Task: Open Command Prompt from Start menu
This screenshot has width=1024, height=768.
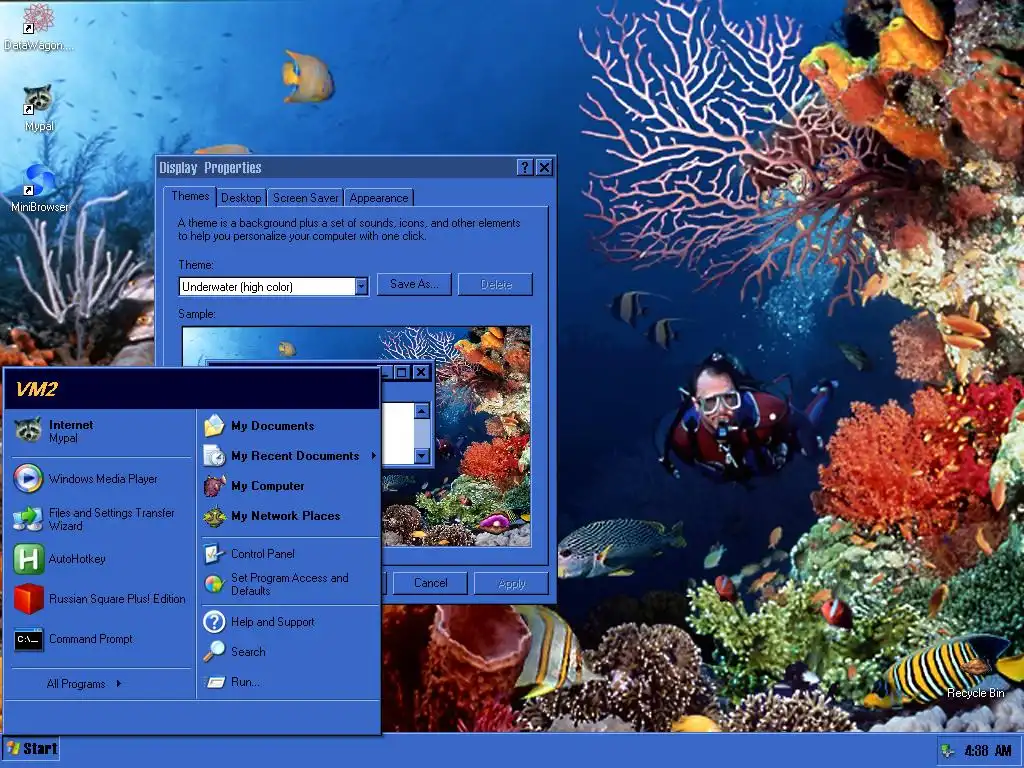Action: [x=99, y=639]
